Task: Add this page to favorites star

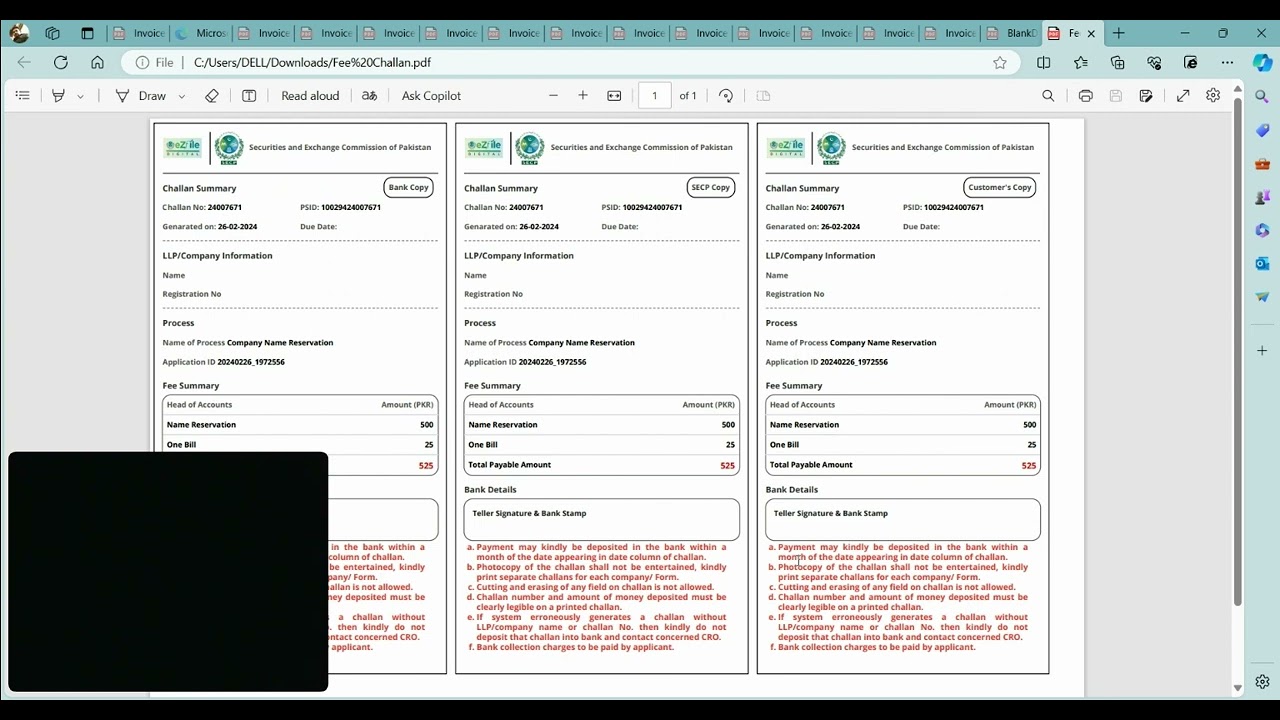Action: pos(1000,62)
